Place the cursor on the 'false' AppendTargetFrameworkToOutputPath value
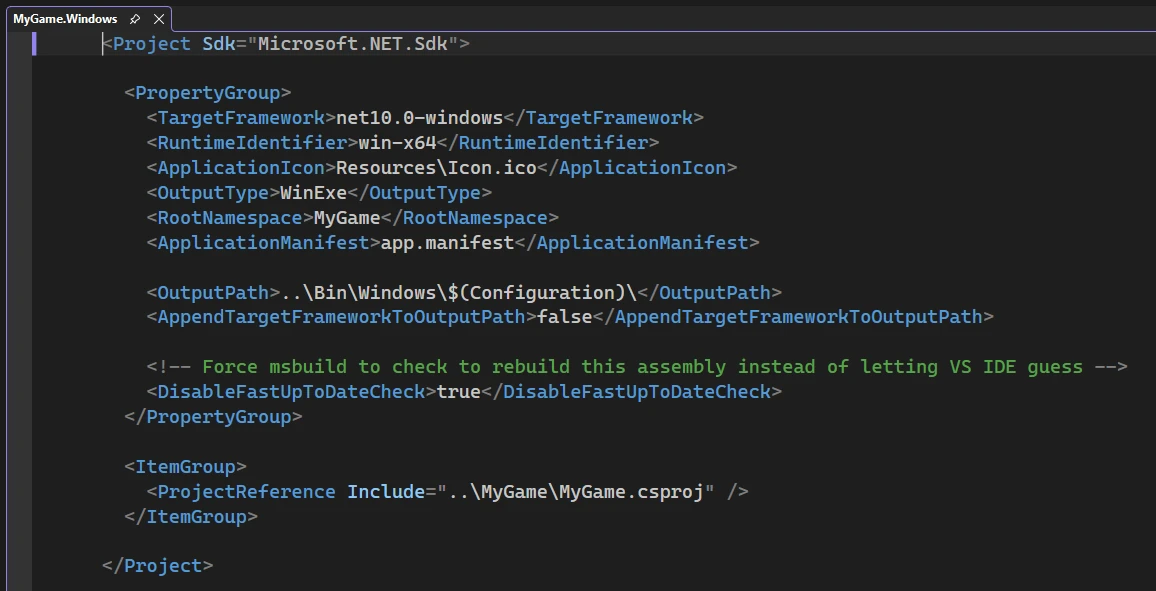 [x=565, y=317]
